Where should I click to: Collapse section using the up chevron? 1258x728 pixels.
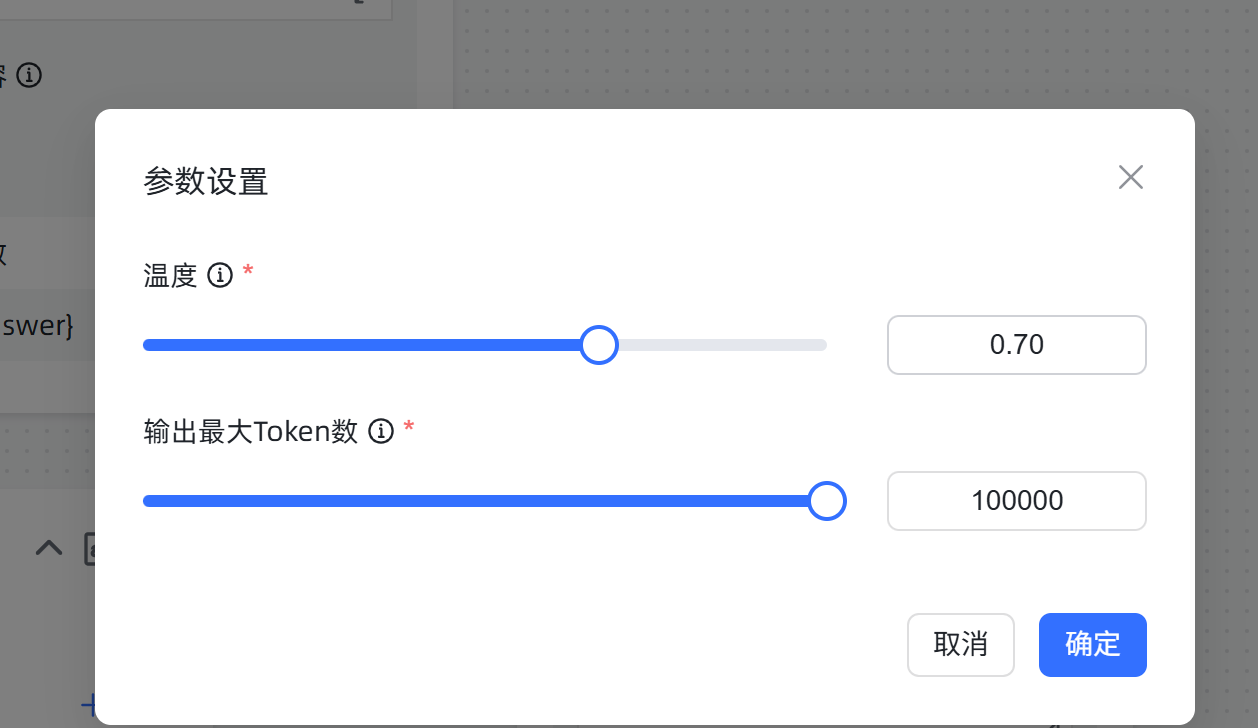pyautogui.click(x=49, y=547)
